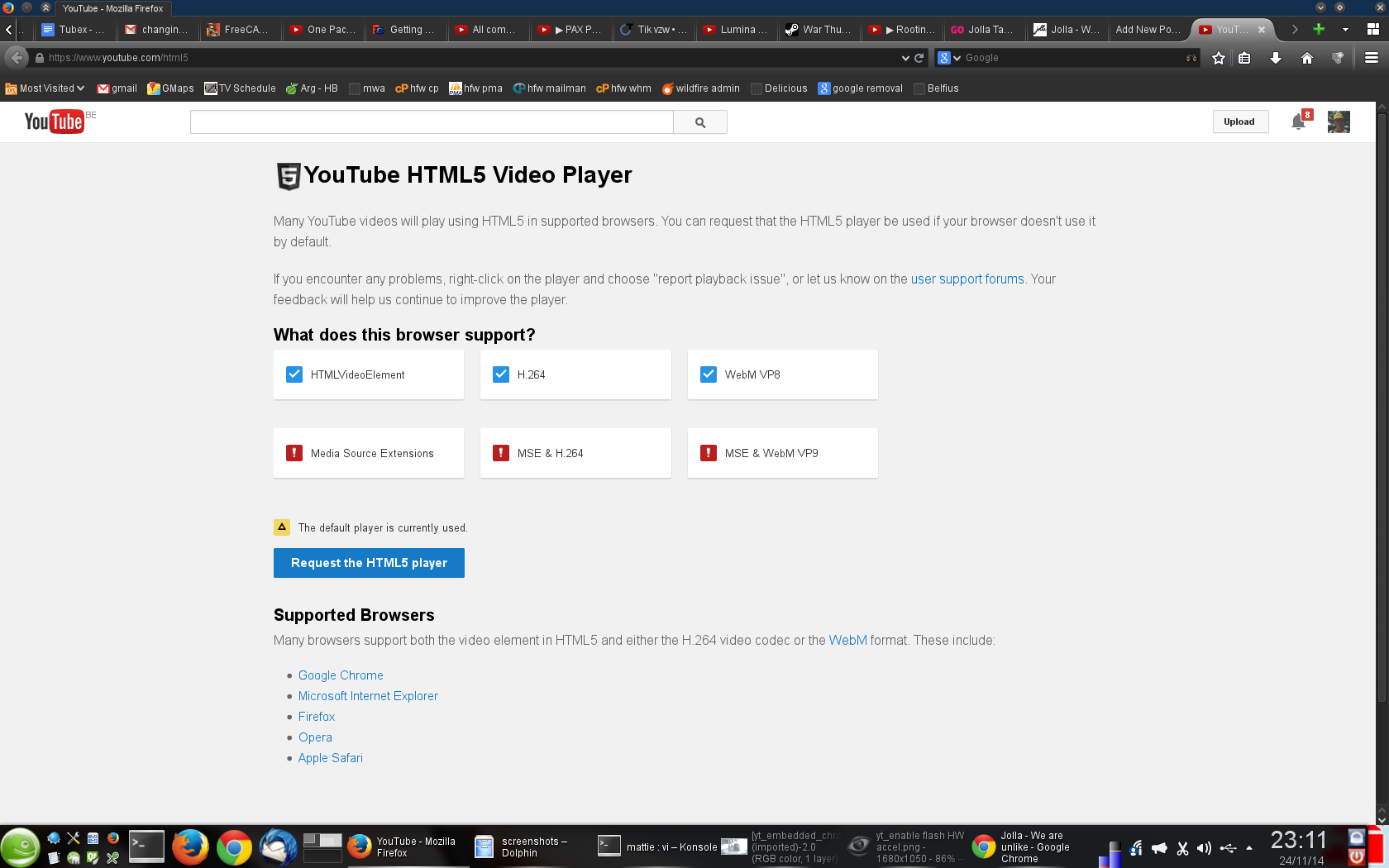The height and width of the screenshot is (868, 1389).
Task: Click the red power button in the panel
Action: point(1357,857)
